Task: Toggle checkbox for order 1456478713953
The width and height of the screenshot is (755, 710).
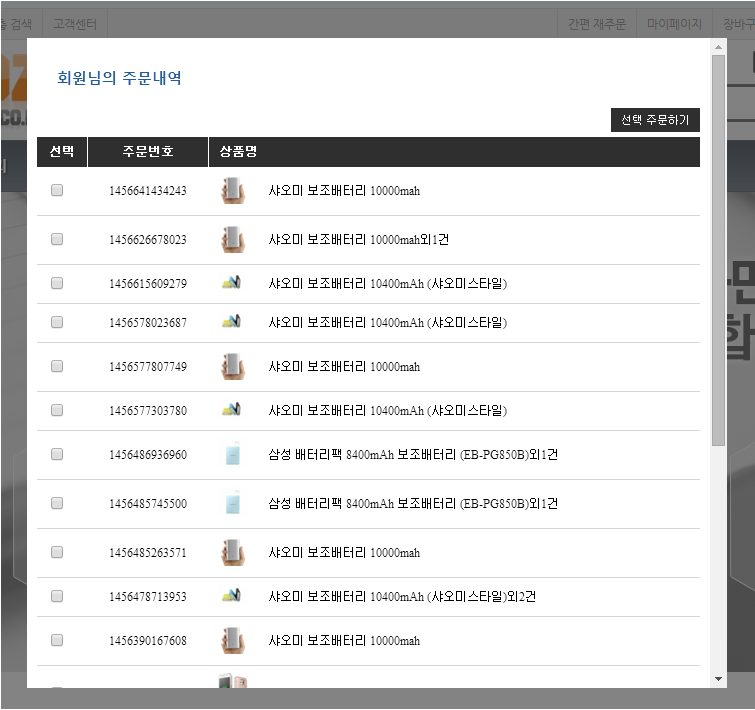Action: coord(57,597)
